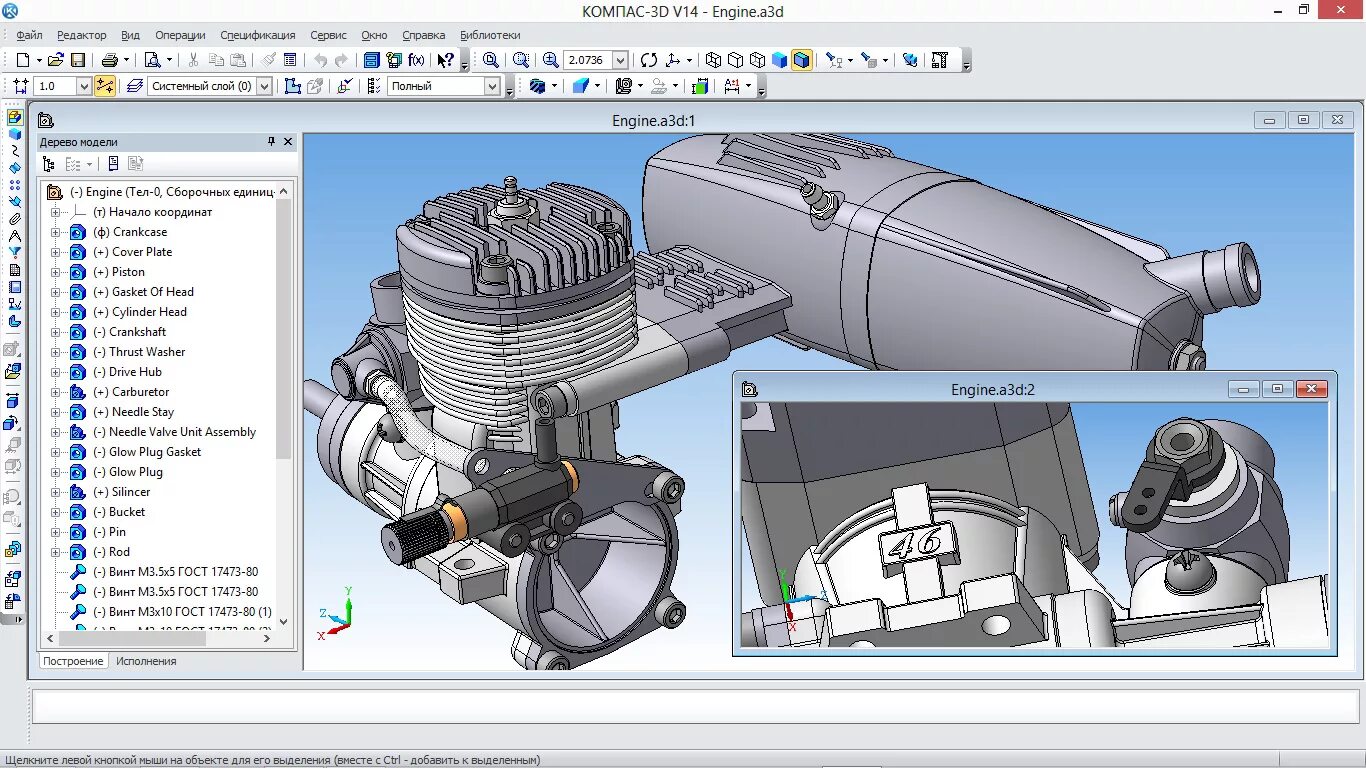The width and height of the screenshot is (1366, 768).
Task: Switch to thin hidden lines display
Action: (758, 60)
